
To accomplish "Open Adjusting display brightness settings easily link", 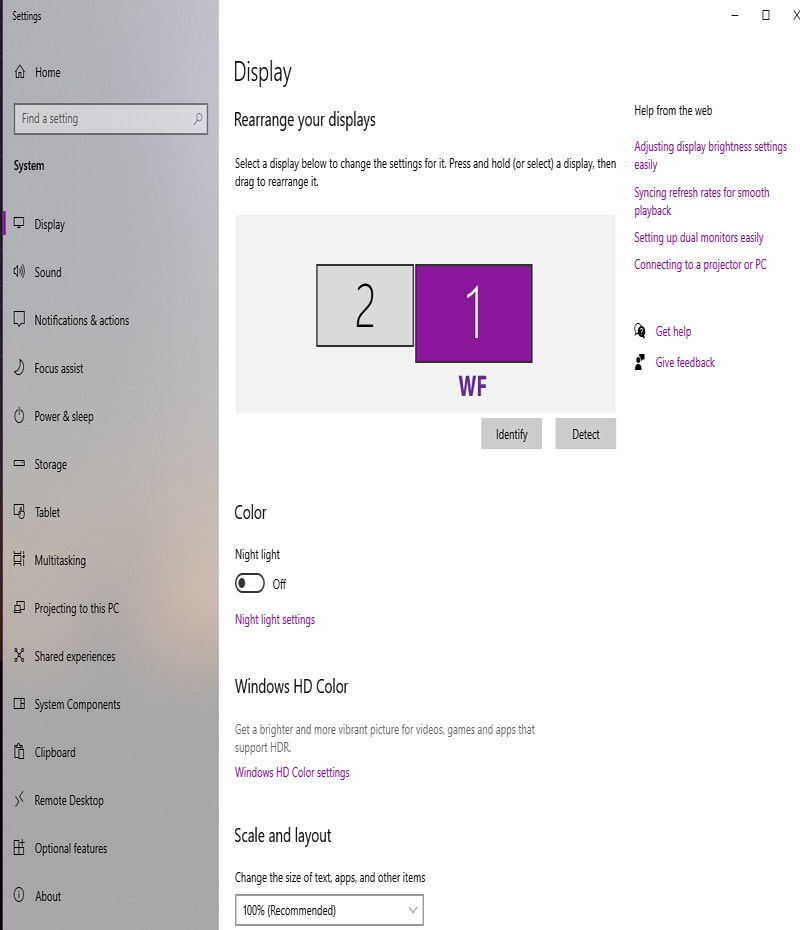I will [710, 155].
